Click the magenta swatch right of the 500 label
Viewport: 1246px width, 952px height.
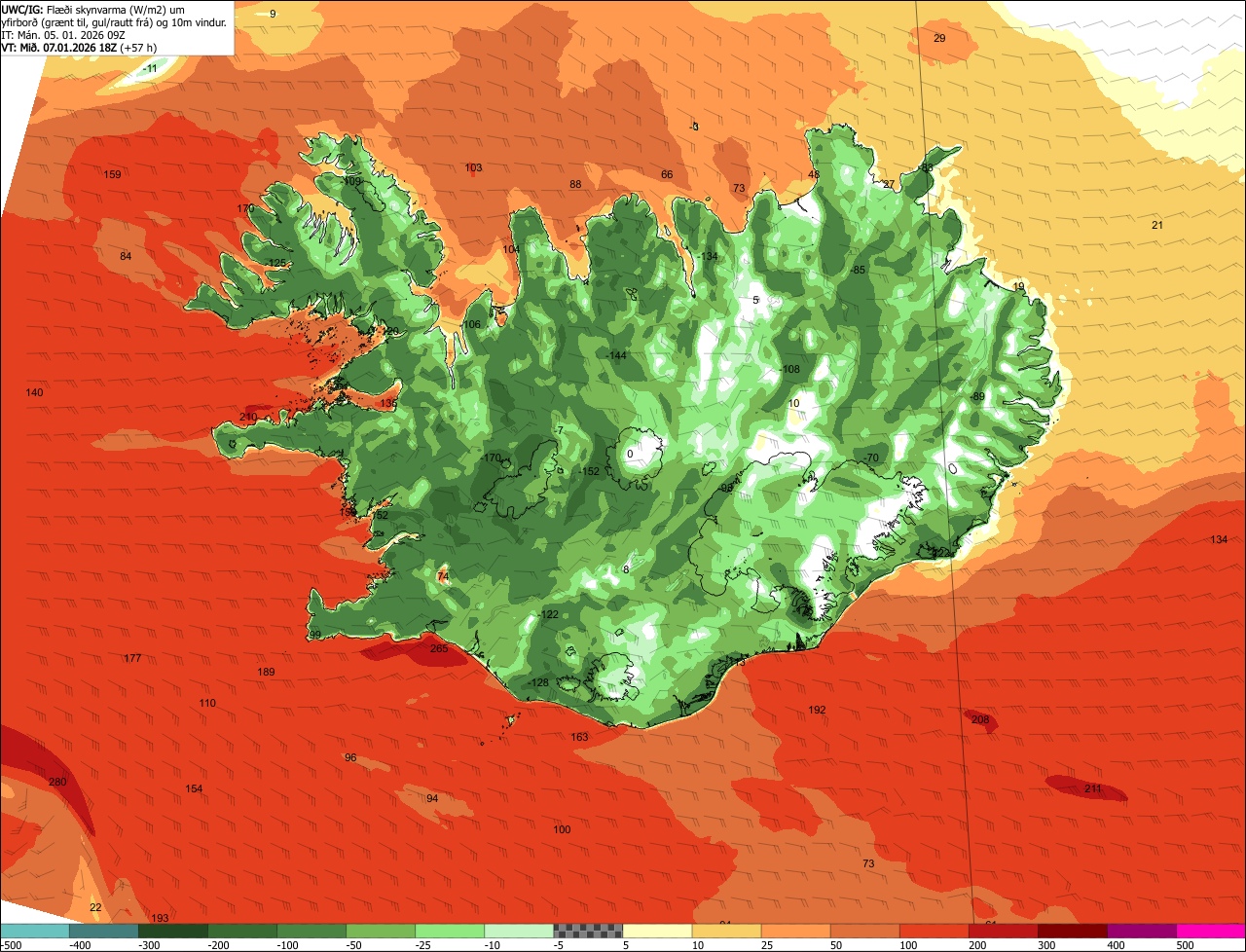1212,931
